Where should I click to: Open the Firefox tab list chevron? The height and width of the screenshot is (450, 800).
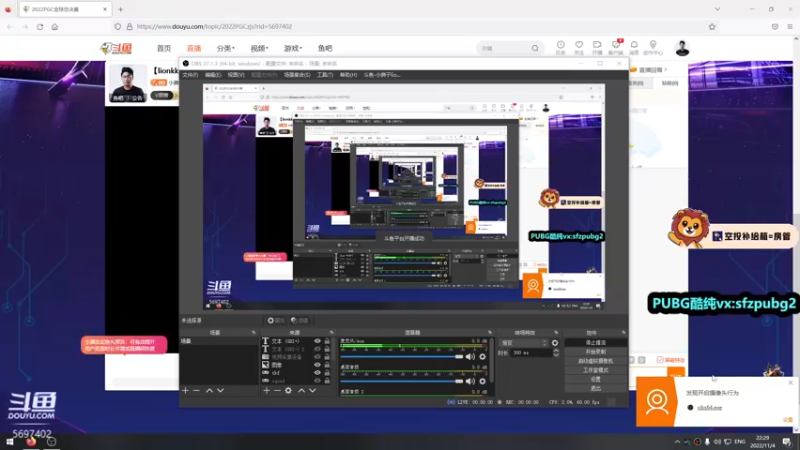point(717,9)
